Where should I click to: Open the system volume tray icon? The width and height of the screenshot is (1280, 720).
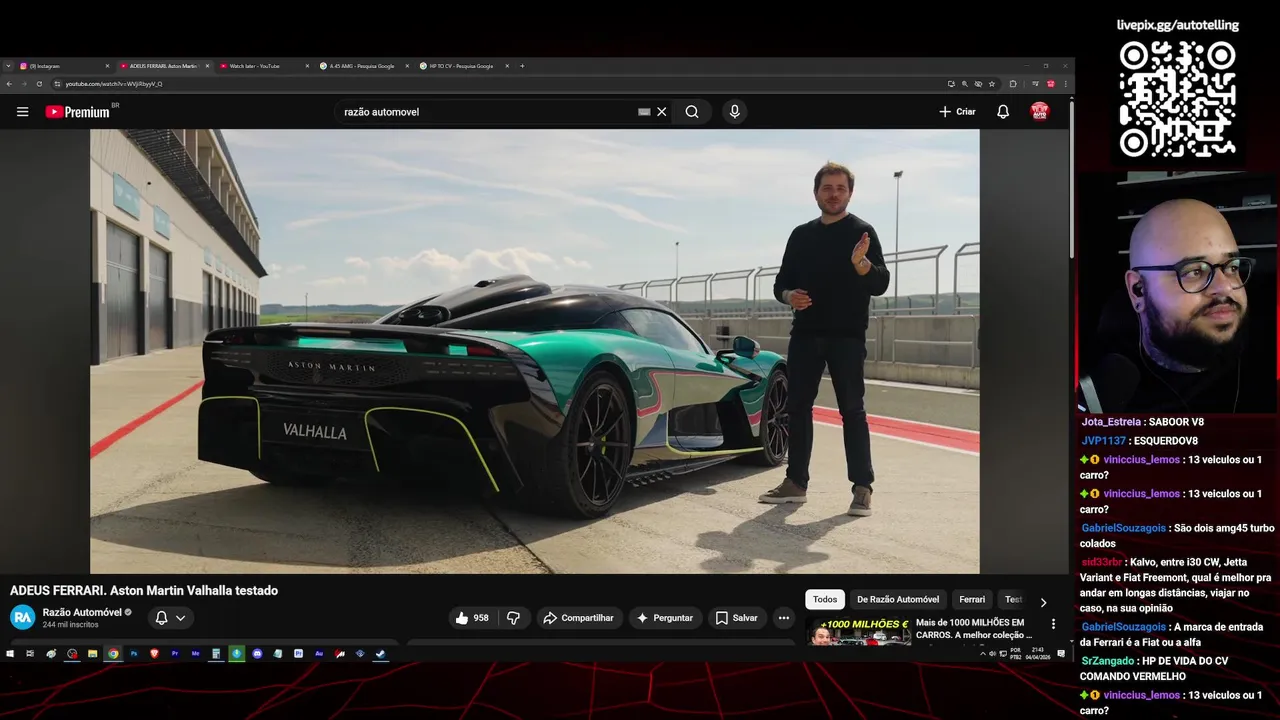coord(992,653)
